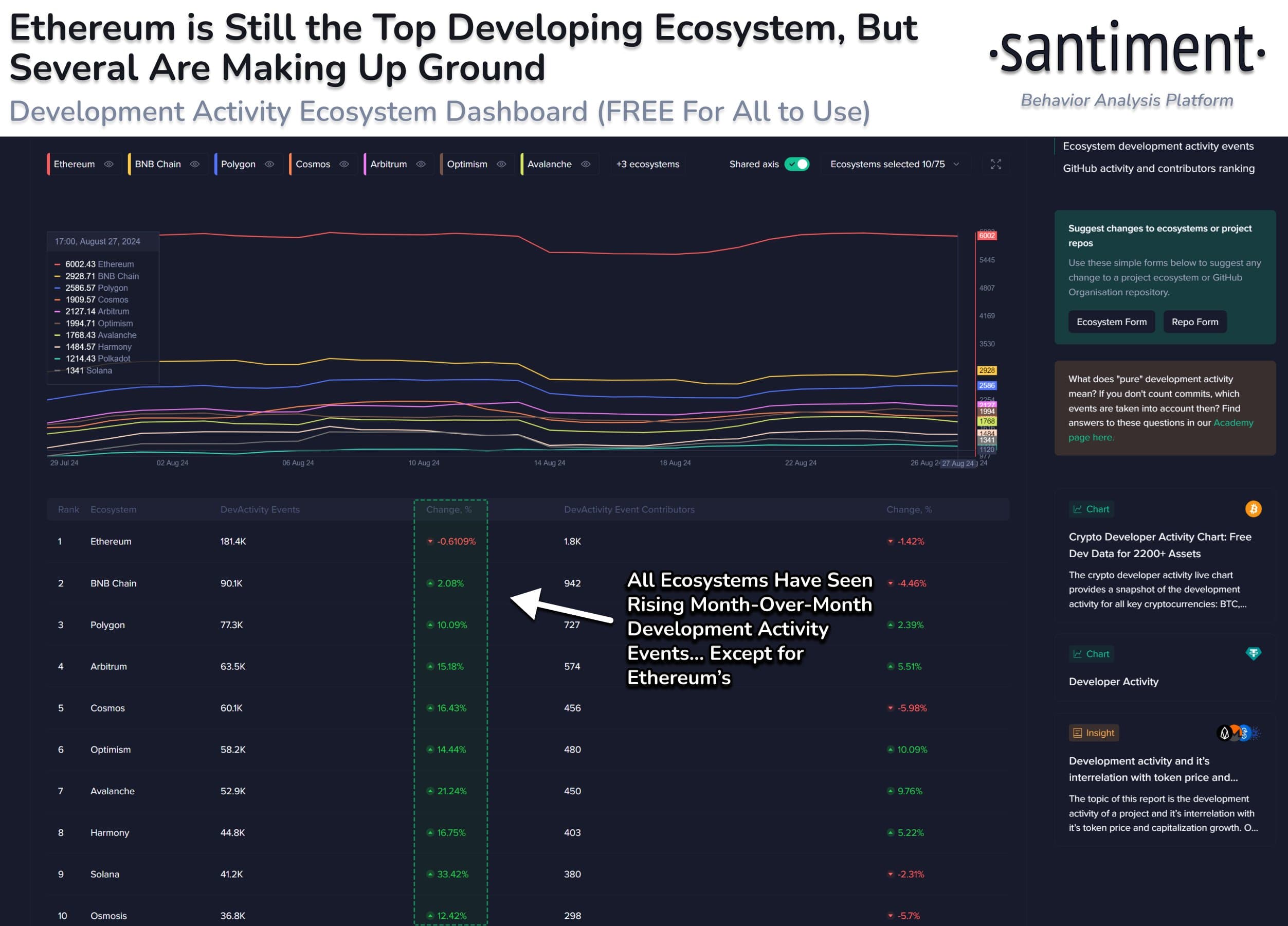Click Harmony row name in table
The height and width of the screenshot is (926, 1288).
(110, 832)
